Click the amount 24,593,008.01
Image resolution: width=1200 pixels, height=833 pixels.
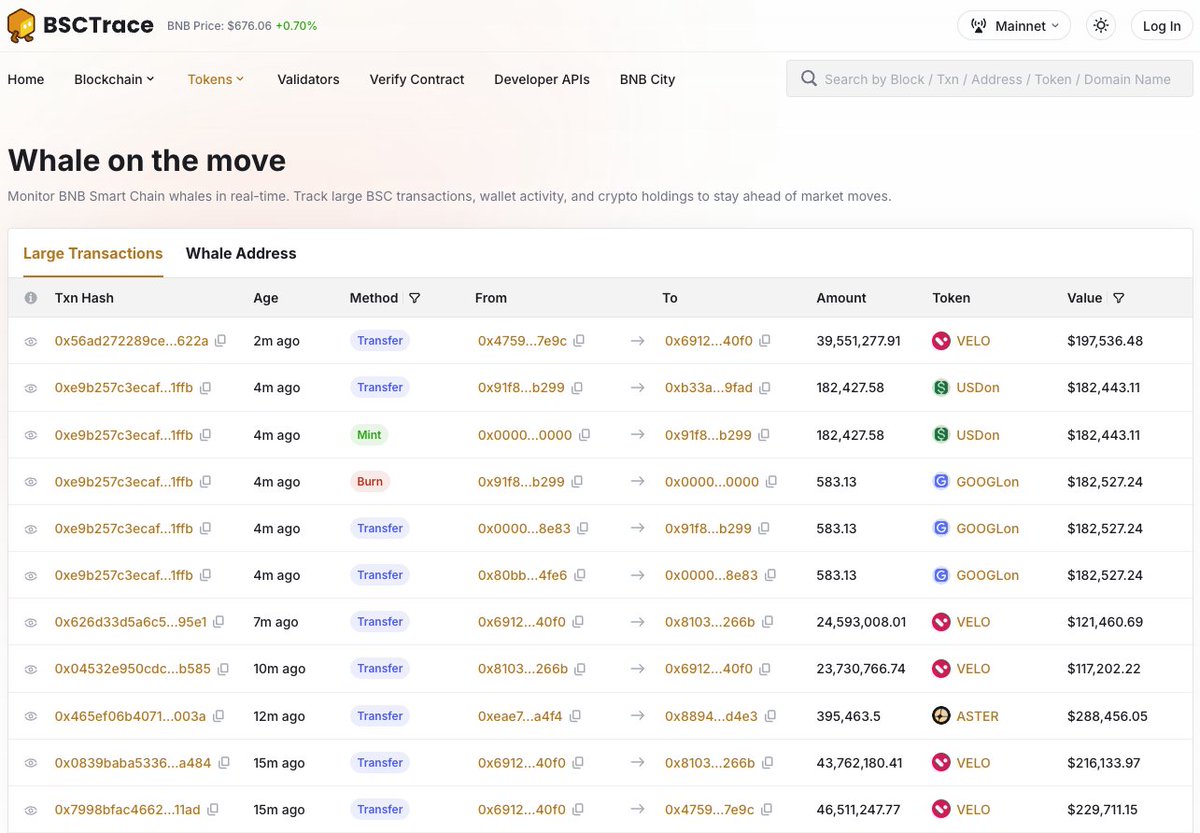coord(862,622)
